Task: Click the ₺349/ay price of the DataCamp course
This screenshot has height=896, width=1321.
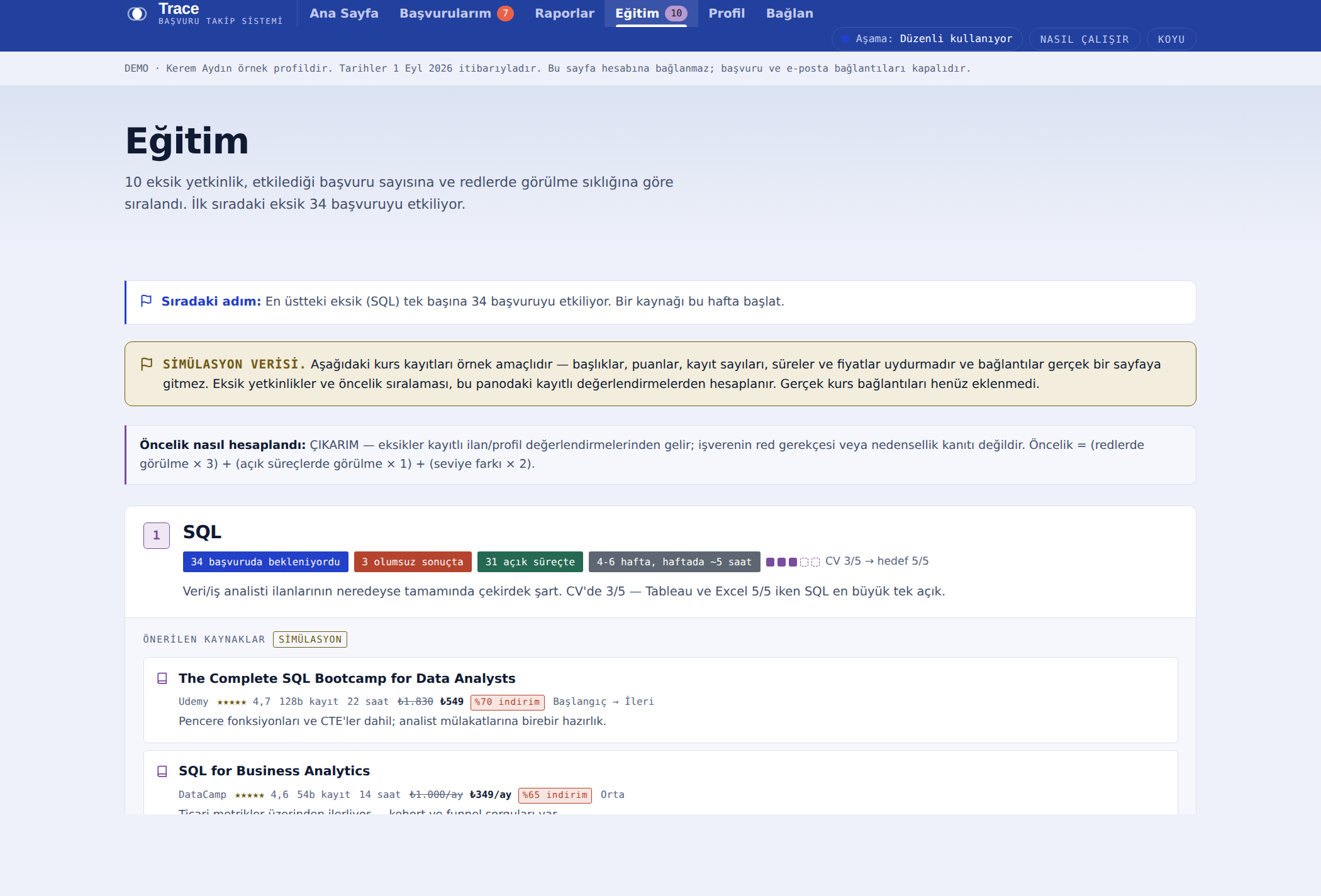Action: point(491,795)
